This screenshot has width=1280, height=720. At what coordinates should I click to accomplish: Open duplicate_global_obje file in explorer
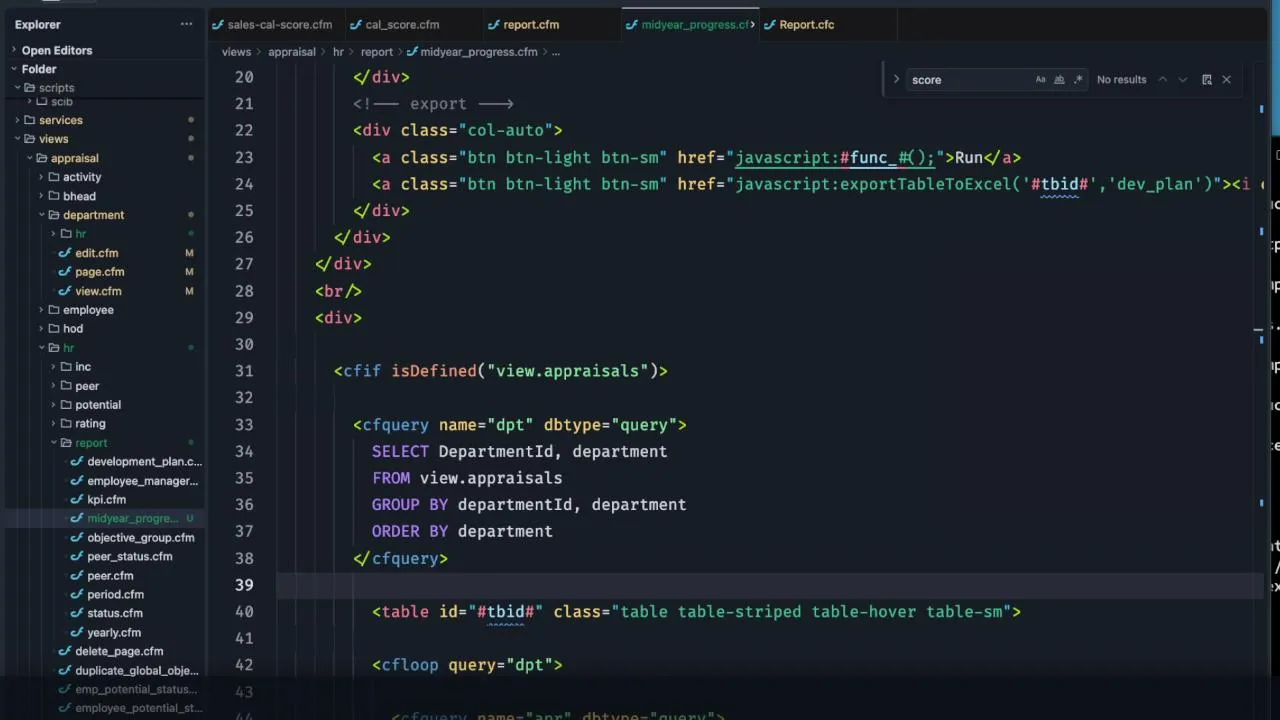pos(136,671)
